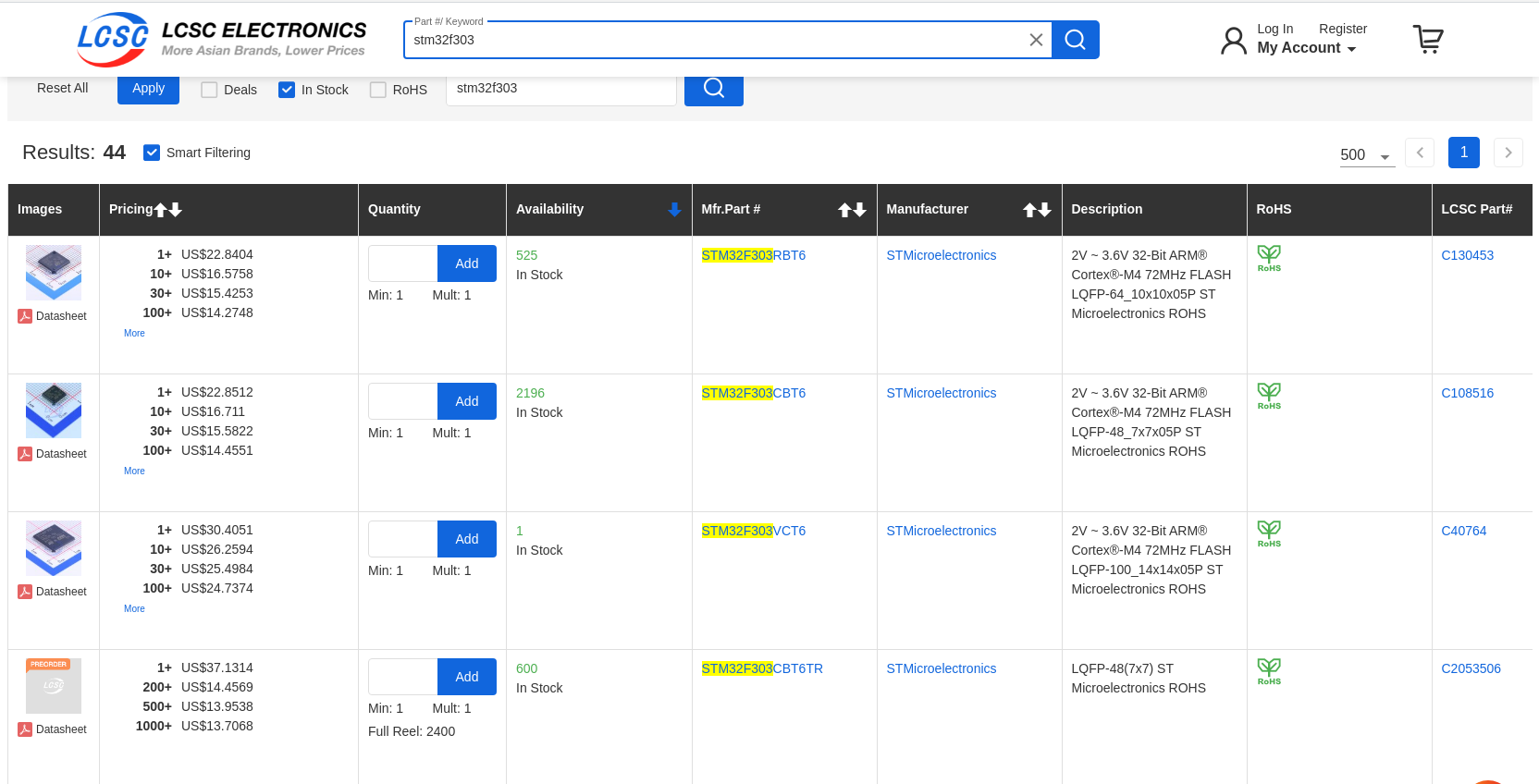Open PDF datasheet icon for STM32F303RBT6
This screenshot has height=784, width=1539.
point(25,316)
